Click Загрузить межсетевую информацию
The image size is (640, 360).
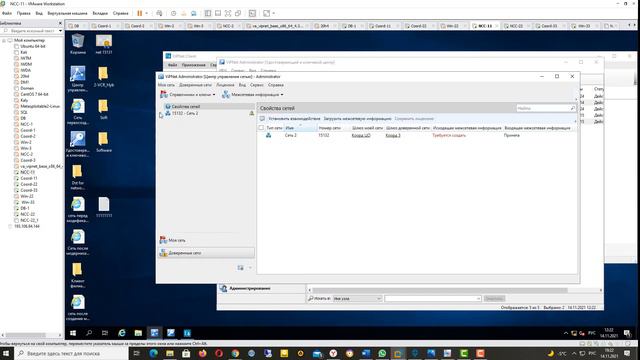pyautogui.click(x=357, y=118)
